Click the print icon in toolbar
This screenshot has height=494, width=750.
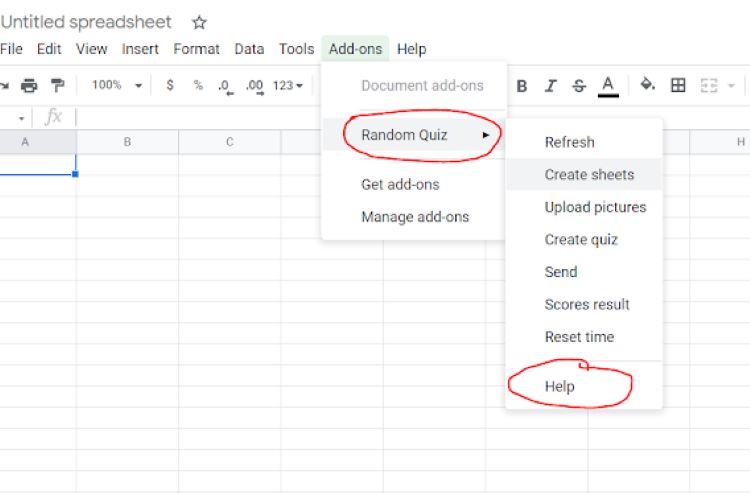[29, 86]
